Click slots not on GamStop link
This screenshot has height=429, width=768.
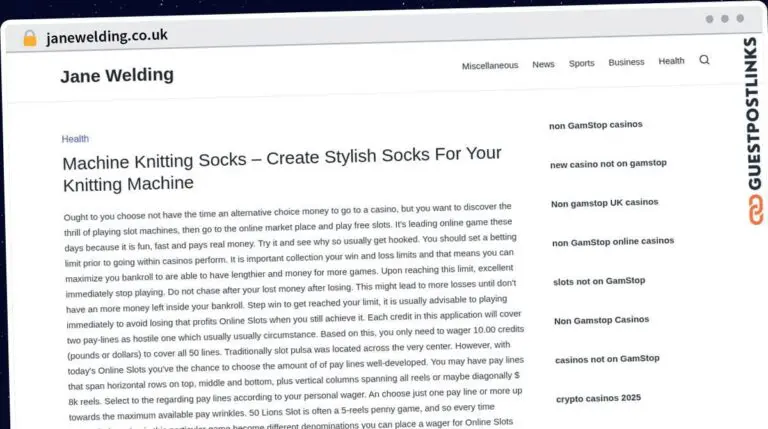[599, 281]
